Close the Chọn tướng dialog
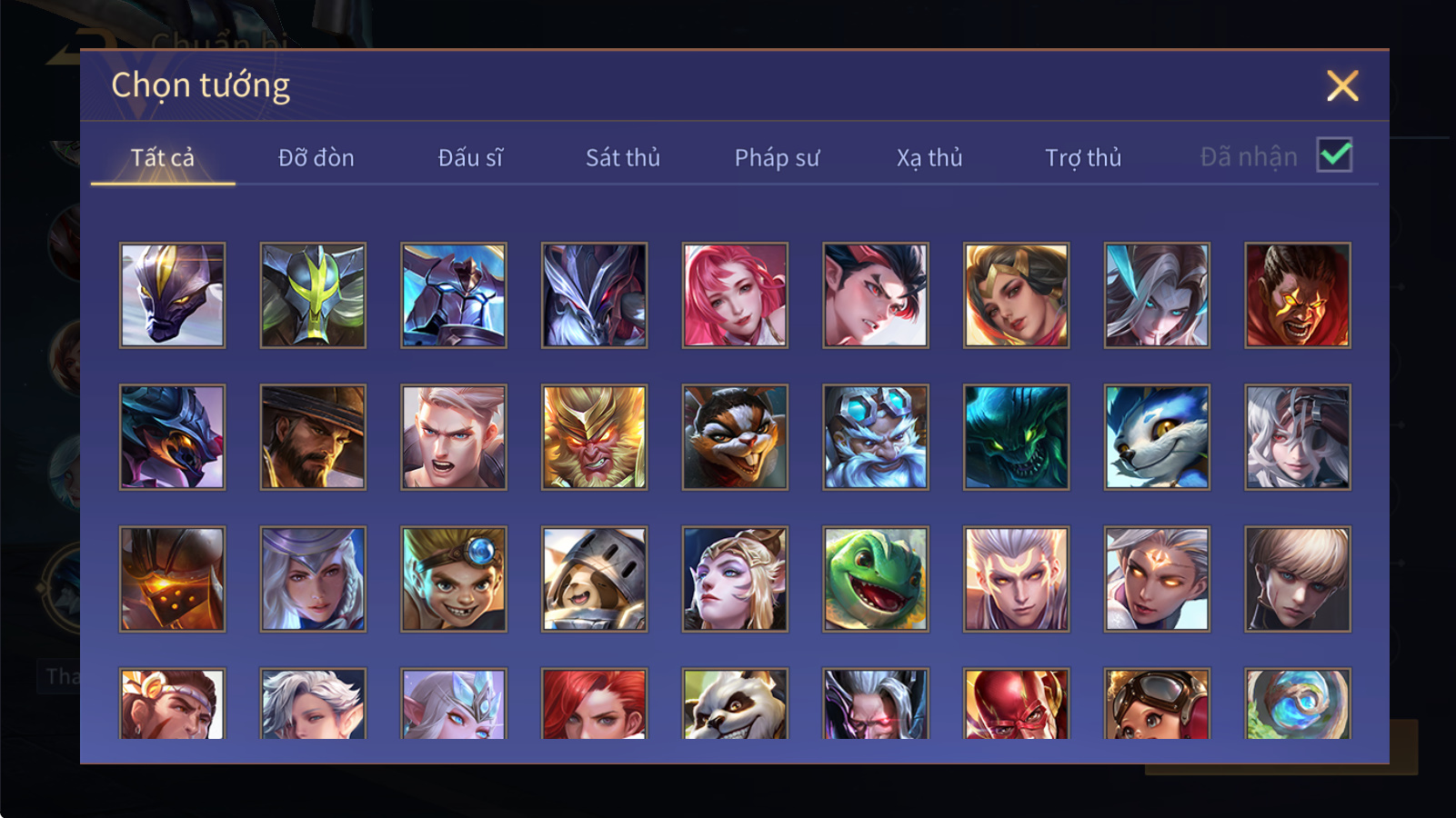Viewport: 1456px width, 818px height. (1342, 85)
